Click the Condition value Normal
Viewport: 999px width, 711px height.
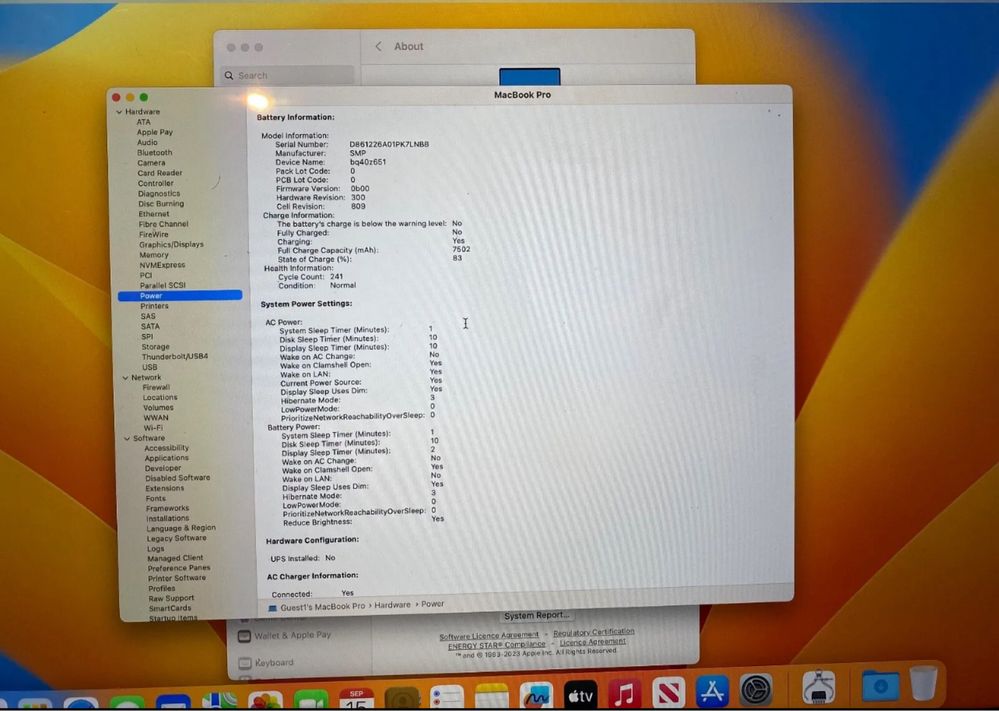tap(343, 285)
